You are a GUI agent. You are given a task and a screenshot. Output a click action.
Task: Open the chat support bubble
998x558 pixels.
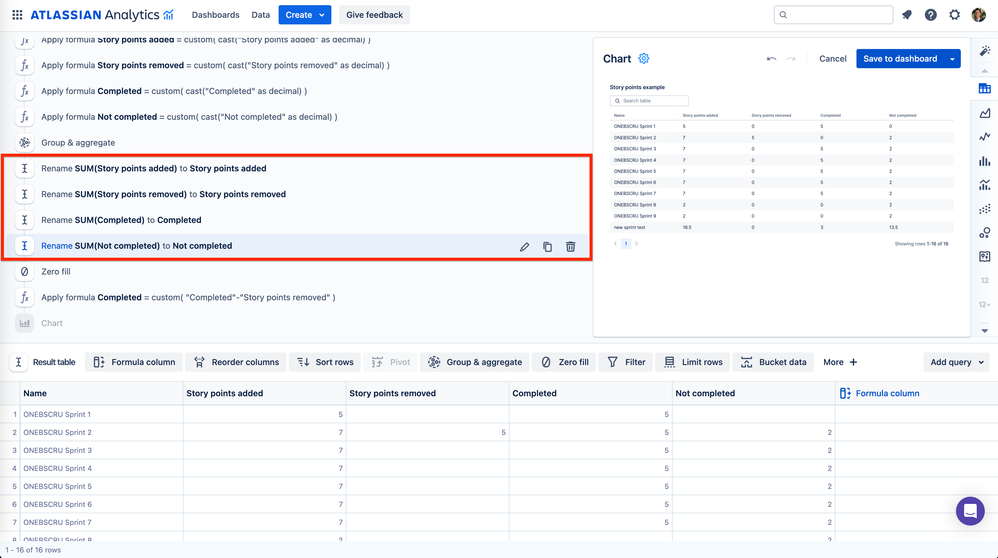coord(970,511)
